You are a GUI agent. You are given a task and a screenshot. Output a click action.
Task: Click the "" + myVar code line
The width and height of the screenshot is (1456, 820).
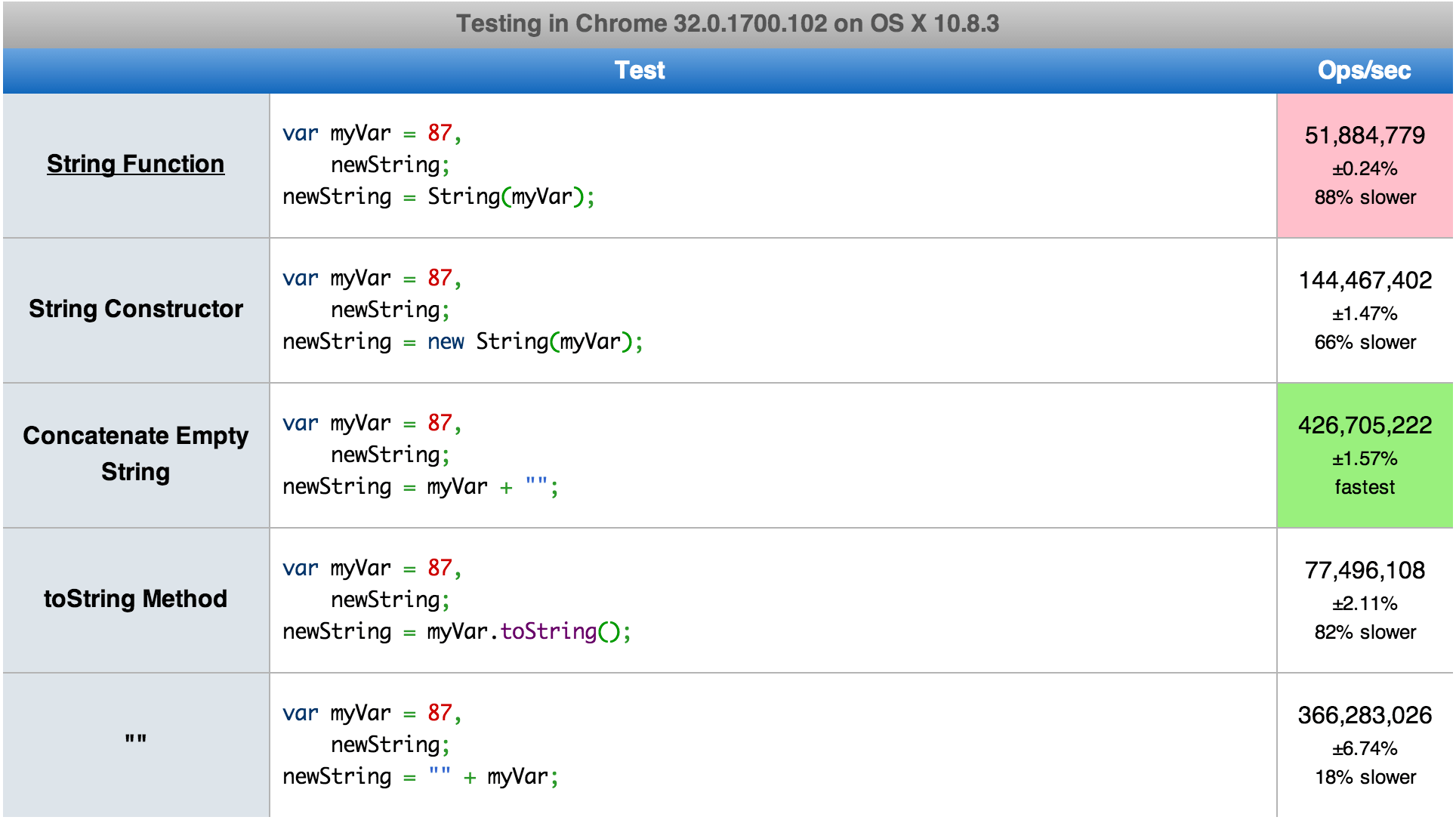pos(420,777)
